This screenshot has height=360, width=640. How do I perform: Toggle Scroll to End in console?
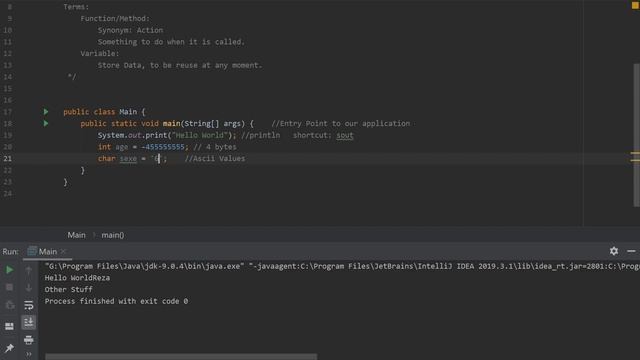29,322
